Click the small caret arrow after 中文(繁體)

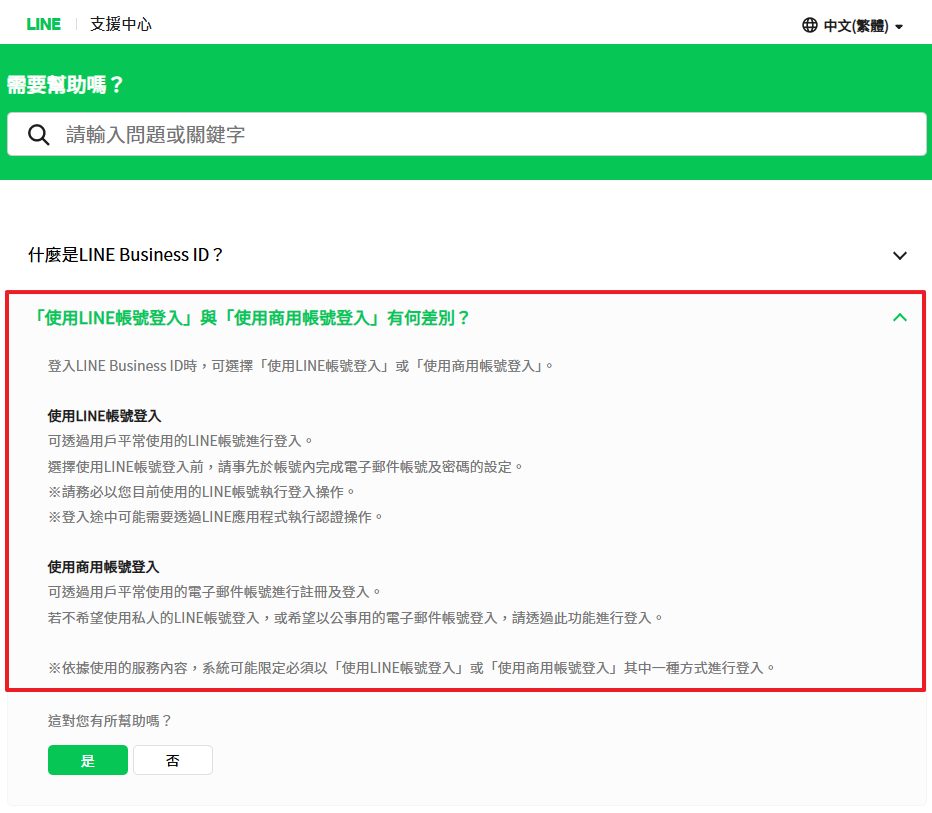pos(899,27)
